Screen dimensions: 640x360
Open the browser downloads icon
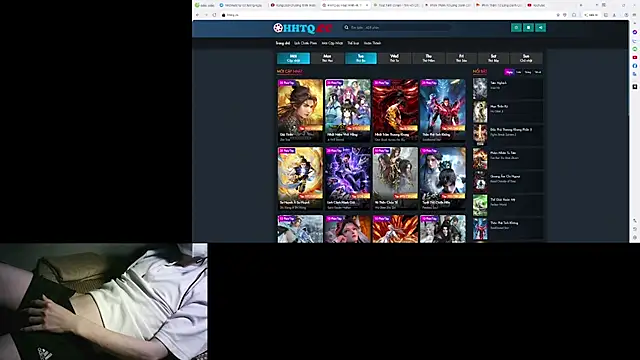click(x=614, y=15)
